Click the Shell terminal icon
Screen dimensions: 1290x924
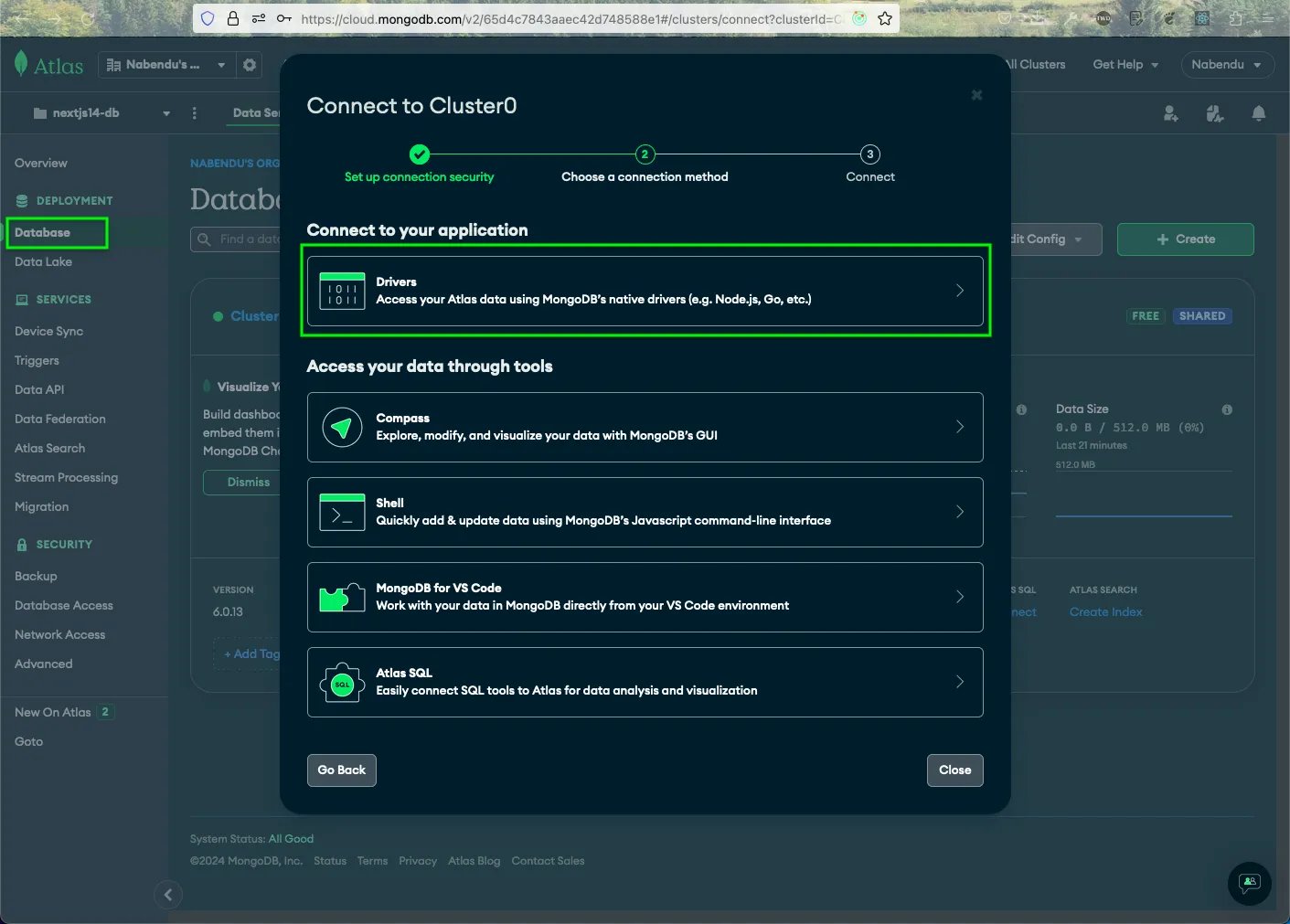[342, 512]
